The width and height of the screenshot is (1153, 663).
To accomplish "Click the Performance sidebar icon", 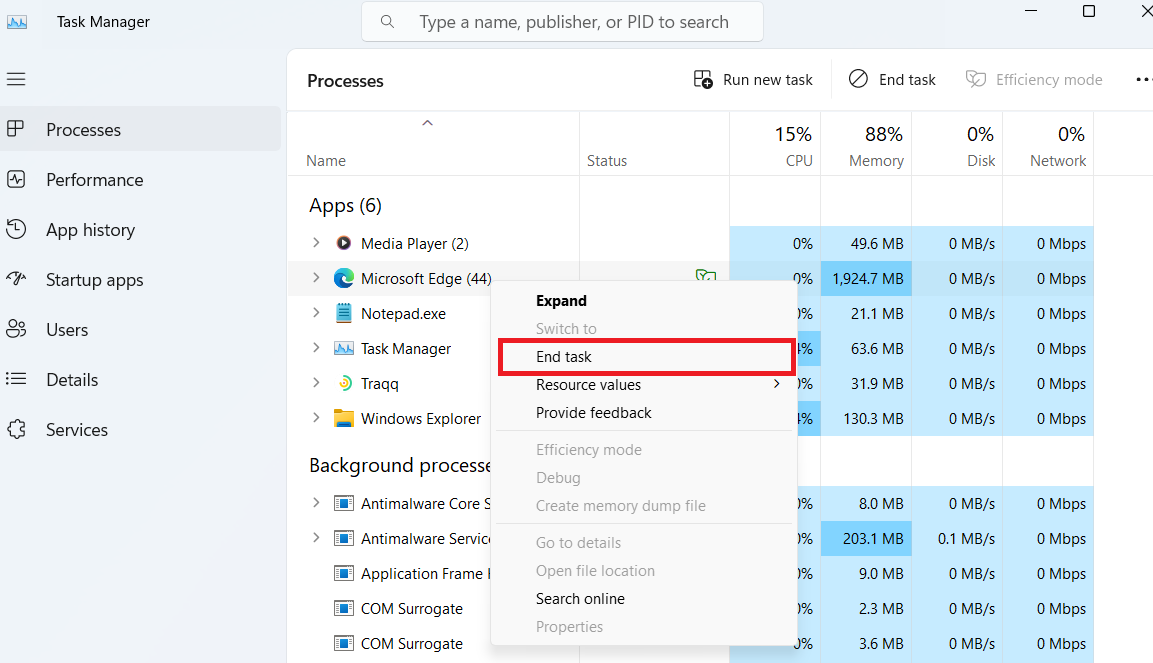I will 15,179.
